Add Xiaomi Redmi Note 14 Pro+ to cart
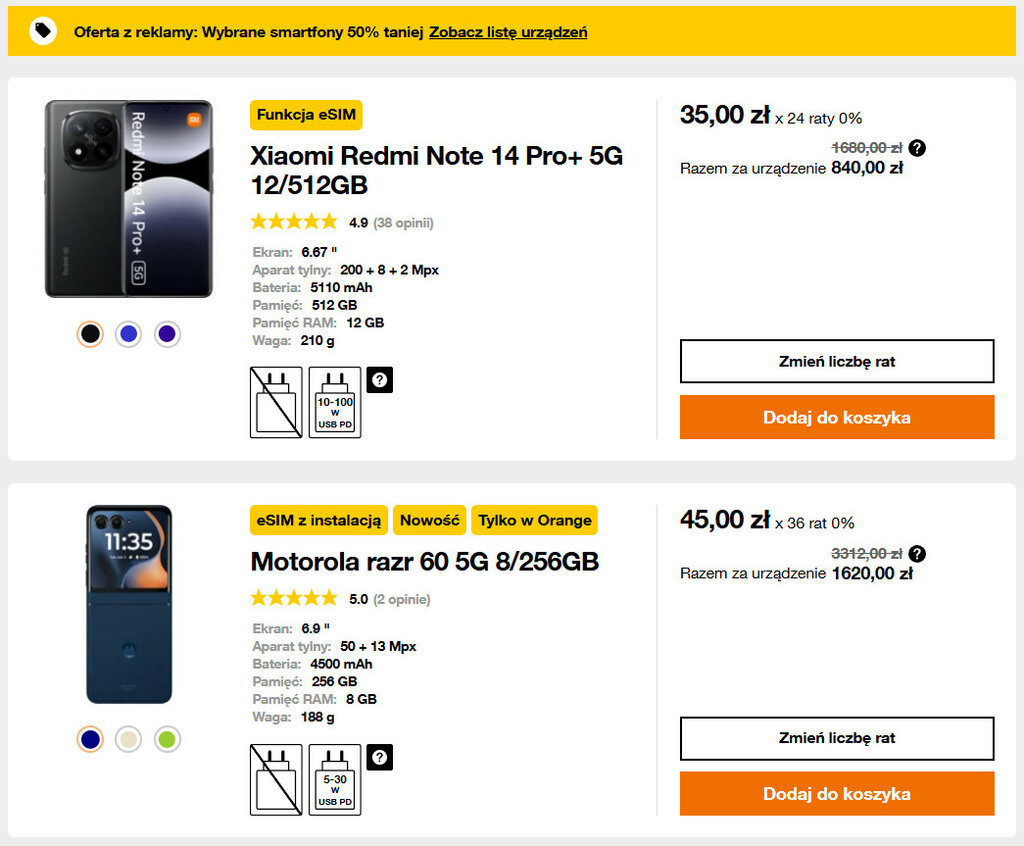The image size is (1024, 846). pyautogui.click(x=837, y=417)
